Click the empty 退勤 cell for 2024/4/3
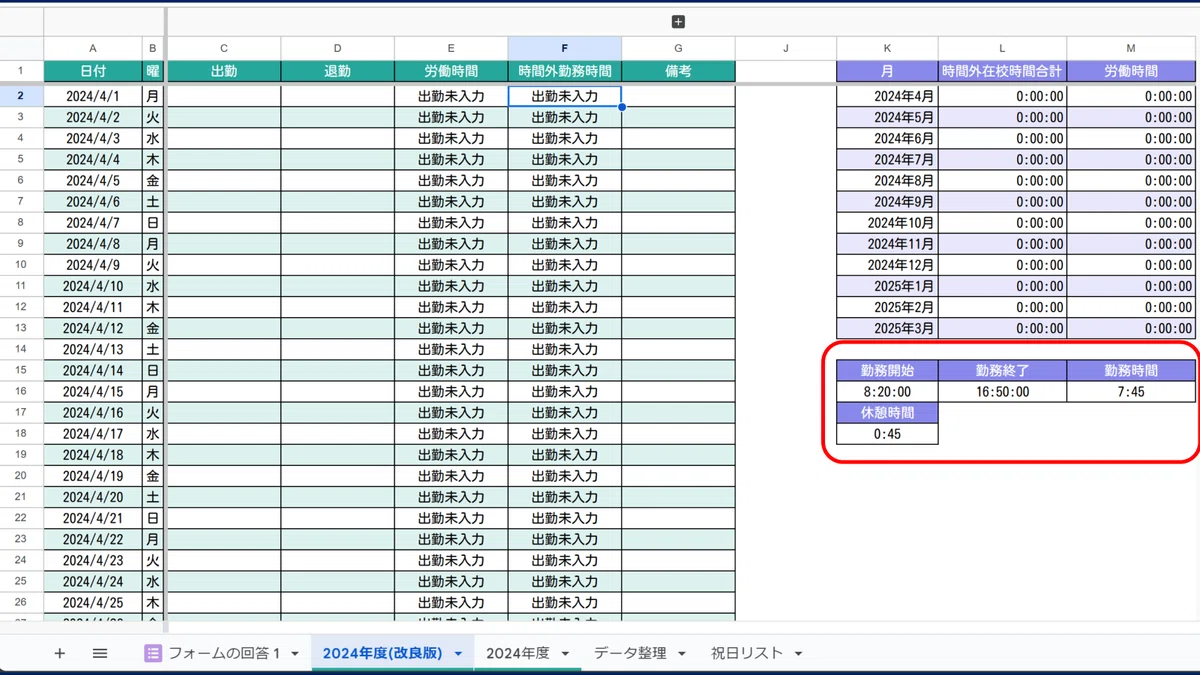The height and width of the screenshot is (675, 1200). pyautogui.click(x=337, y=139)
